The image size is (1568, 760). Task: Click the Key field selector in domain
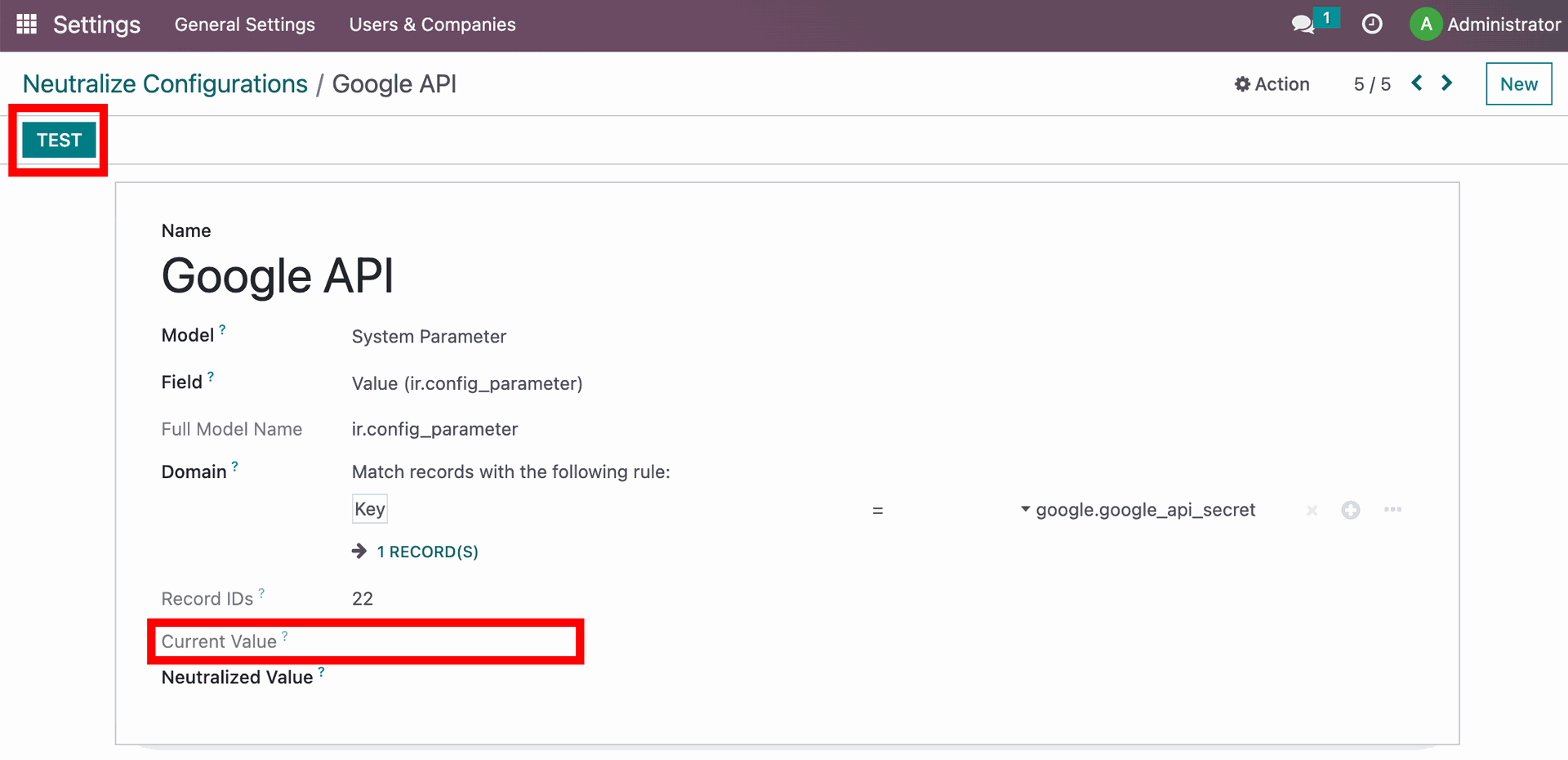[x=370, y=509]
